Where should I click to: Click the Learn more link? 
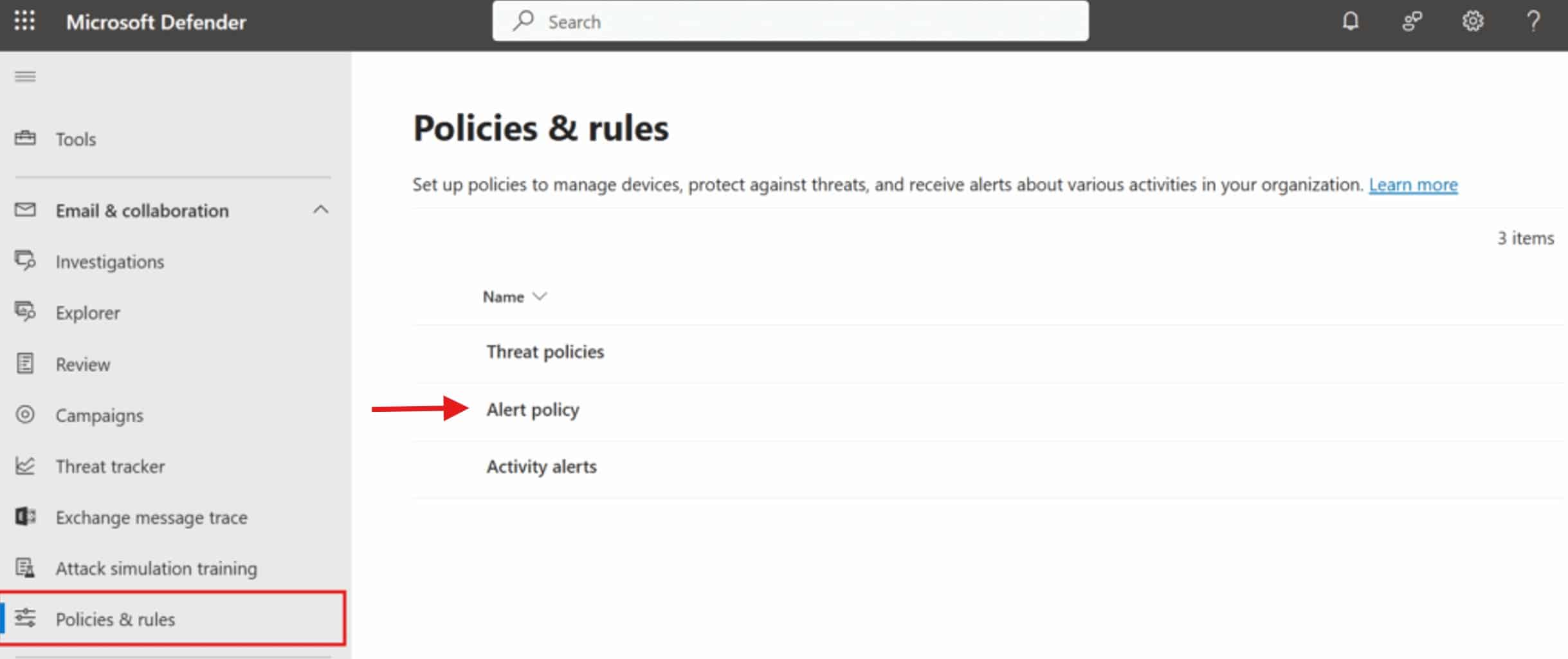(1412, 185)
